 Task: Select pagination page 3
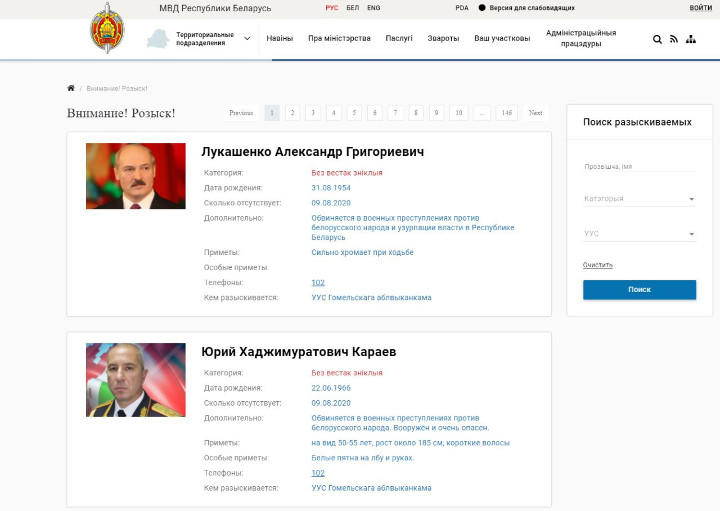313,113
